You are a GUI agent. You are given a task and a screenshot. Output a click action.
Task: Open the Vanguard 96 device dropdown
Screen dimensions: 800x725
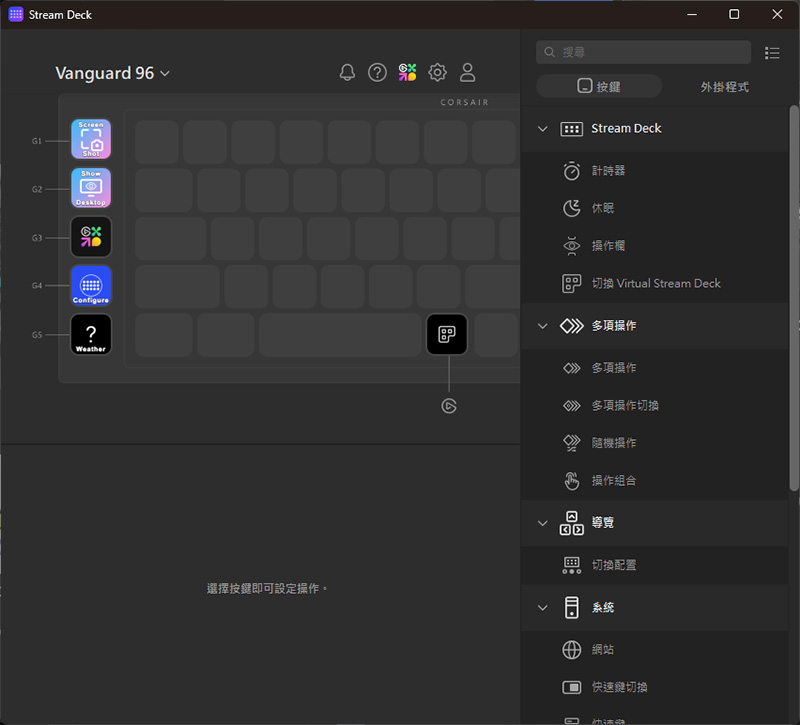(113, 73)
